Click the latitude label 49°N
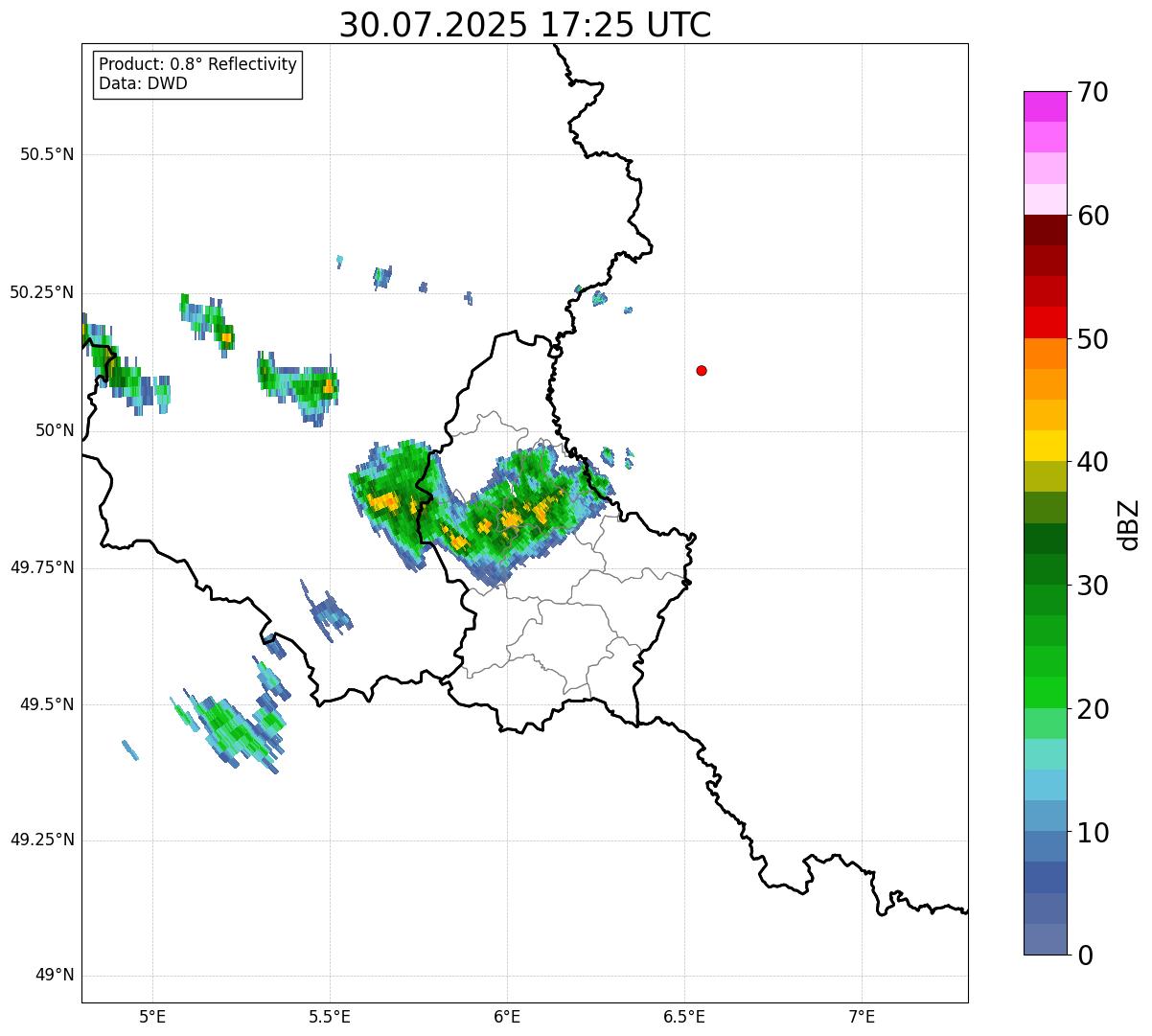Viewport: 1152px width, 1036px height. [x=55, y=976]
